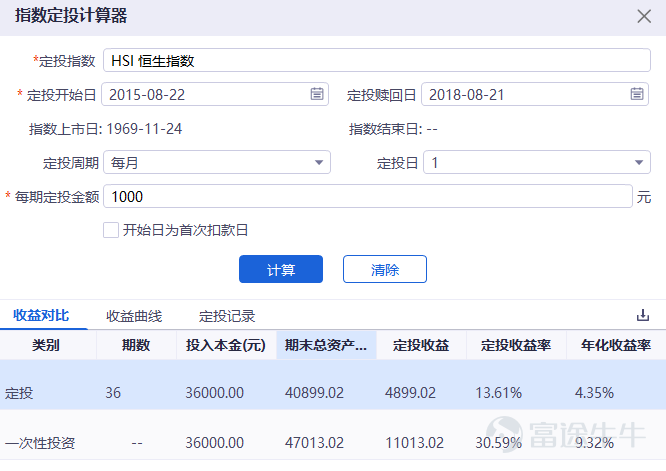The image size is (666, 471).
Task: Download results with export icon
Action: pyautogui.click(x=643, y=315)
